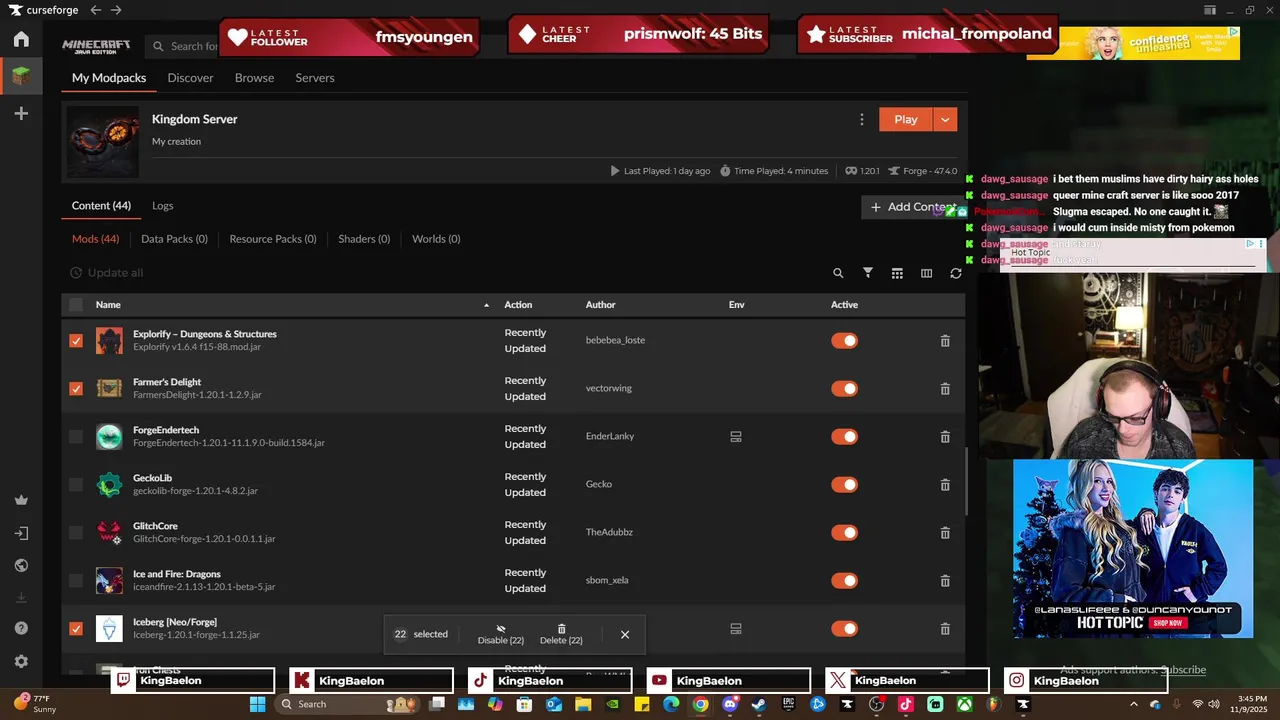Image resolution: width=1280 pixels, height=720 pixels.
Task: Toggle GeckoLib active switch
Action: [845, 485]
